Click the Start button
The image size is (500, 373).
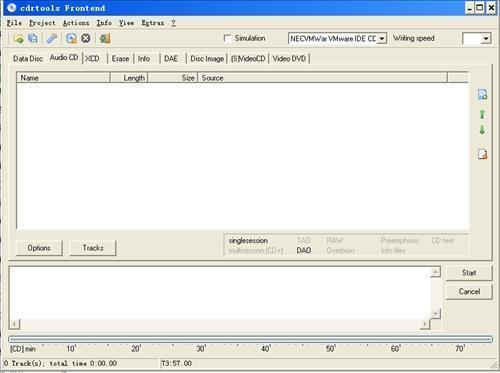tap(469, 273)
